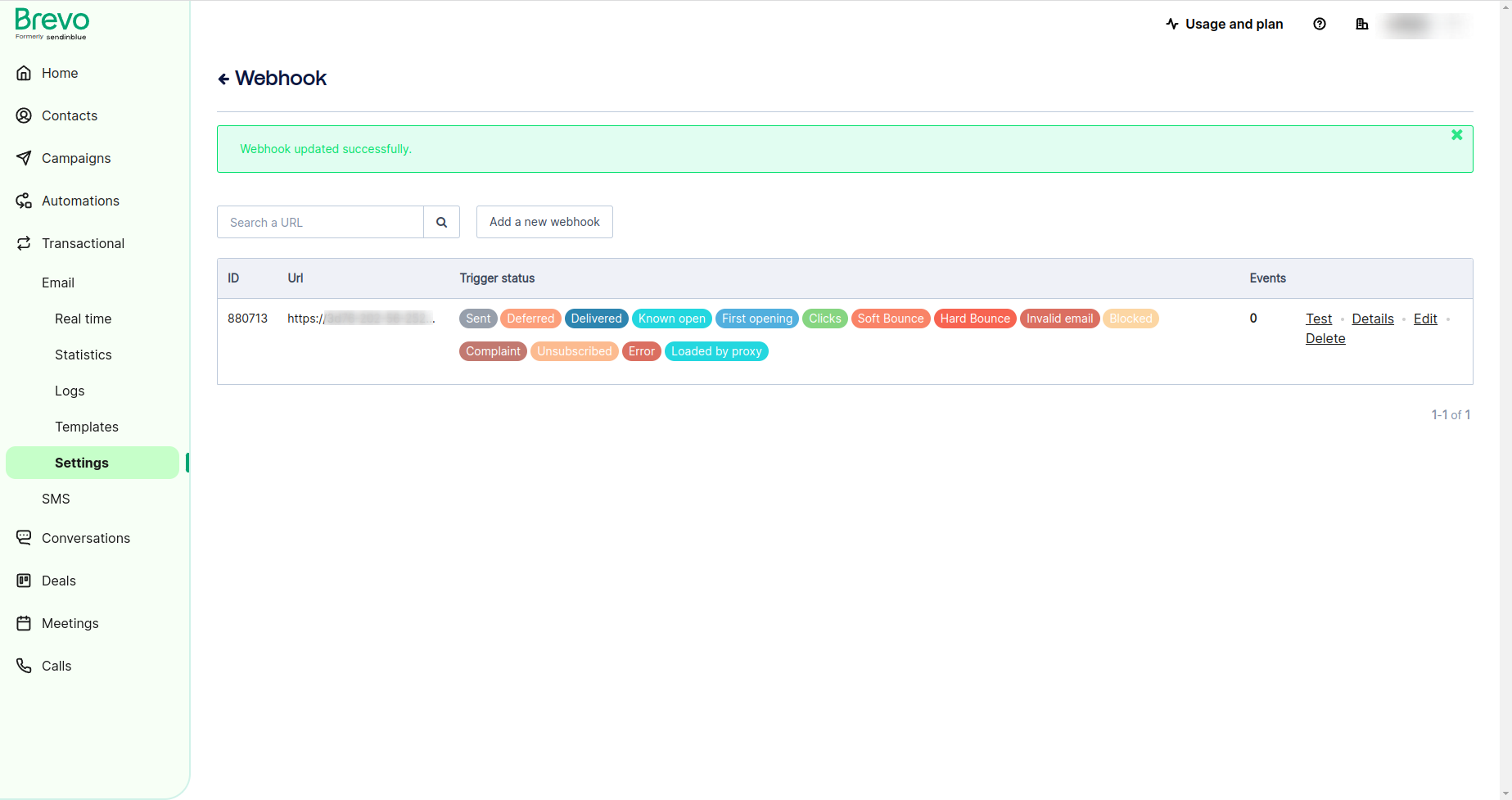Open the Home menu item
The height and width of the screenshot is (800, 1512).
[x=60, y=73]
